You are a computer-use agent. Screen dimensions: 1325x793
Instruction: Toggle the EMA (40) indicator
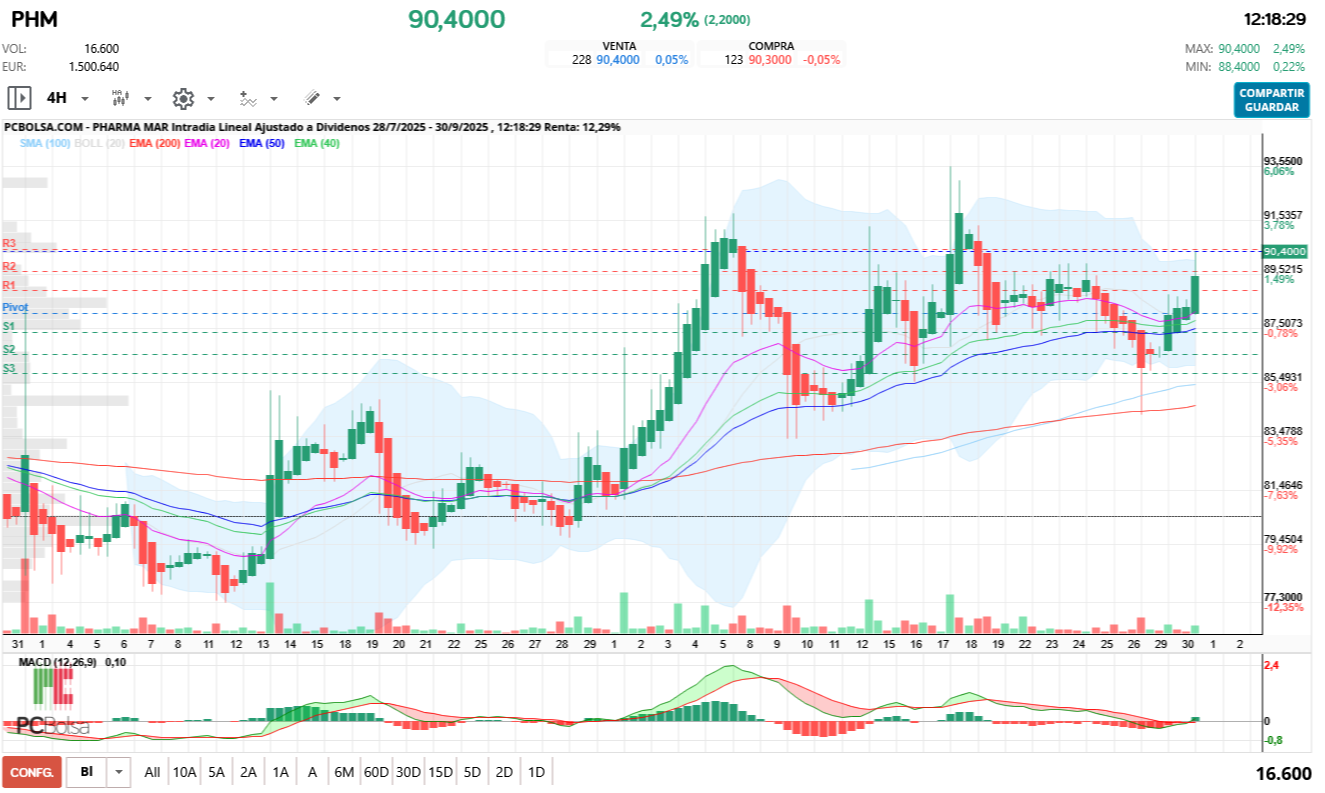coord(317,143)
